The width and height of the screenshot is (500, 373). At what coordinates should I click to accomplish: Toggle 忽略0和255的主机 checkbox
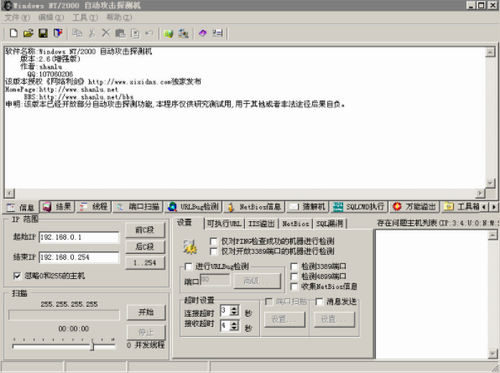click(x=17, y=276)
